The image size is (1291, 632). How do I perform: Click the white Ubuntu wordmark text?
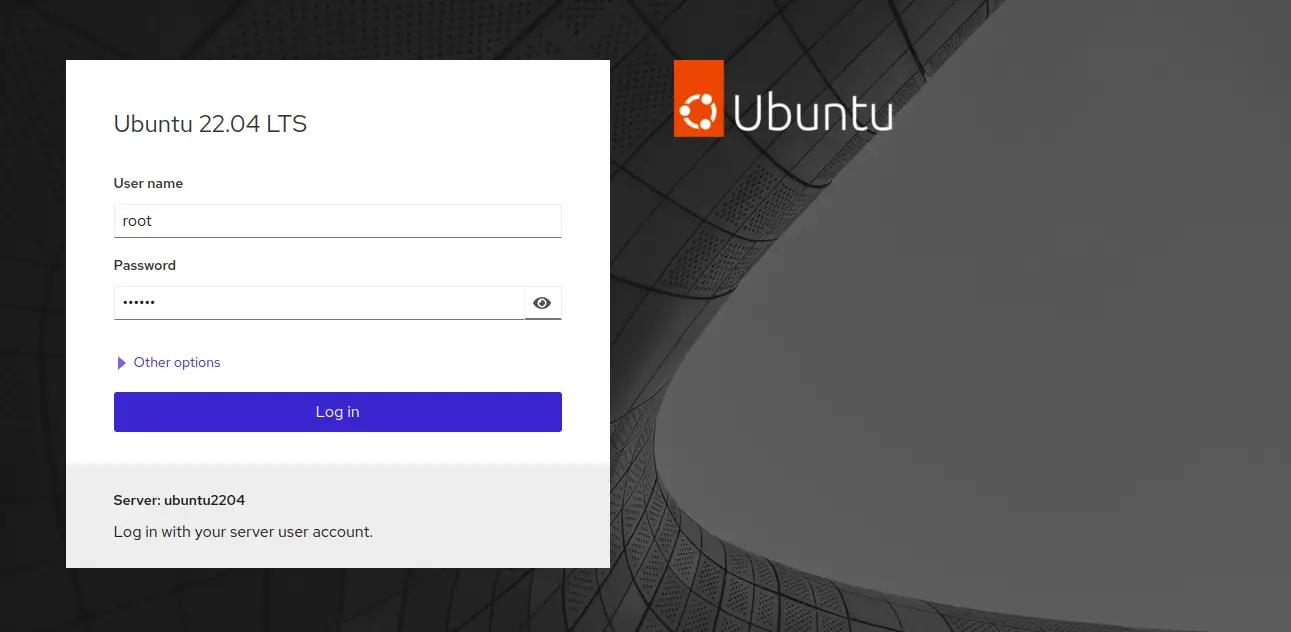pos(813,113)
